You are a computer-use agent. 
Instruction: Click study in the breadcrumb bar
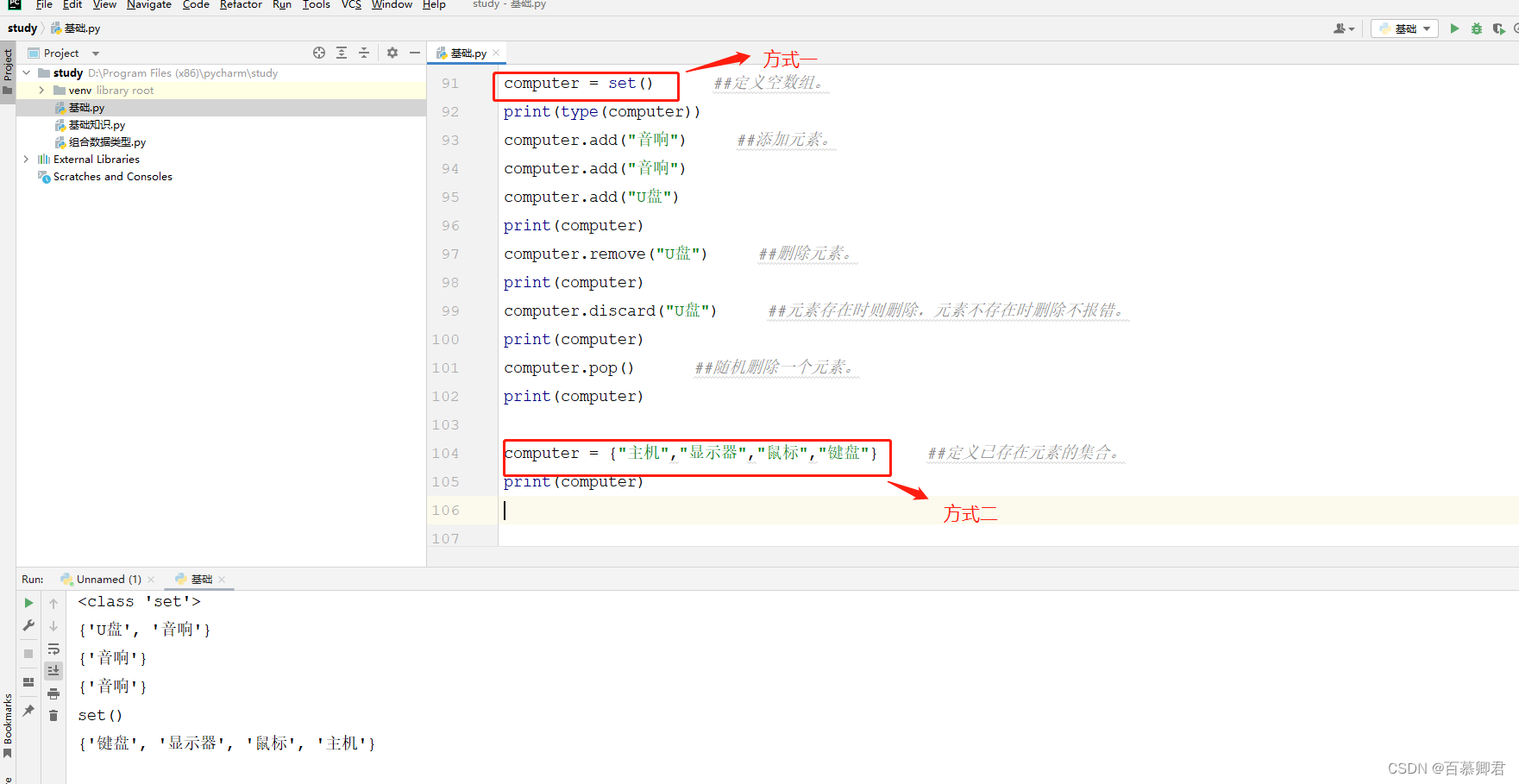coord(22,28)
